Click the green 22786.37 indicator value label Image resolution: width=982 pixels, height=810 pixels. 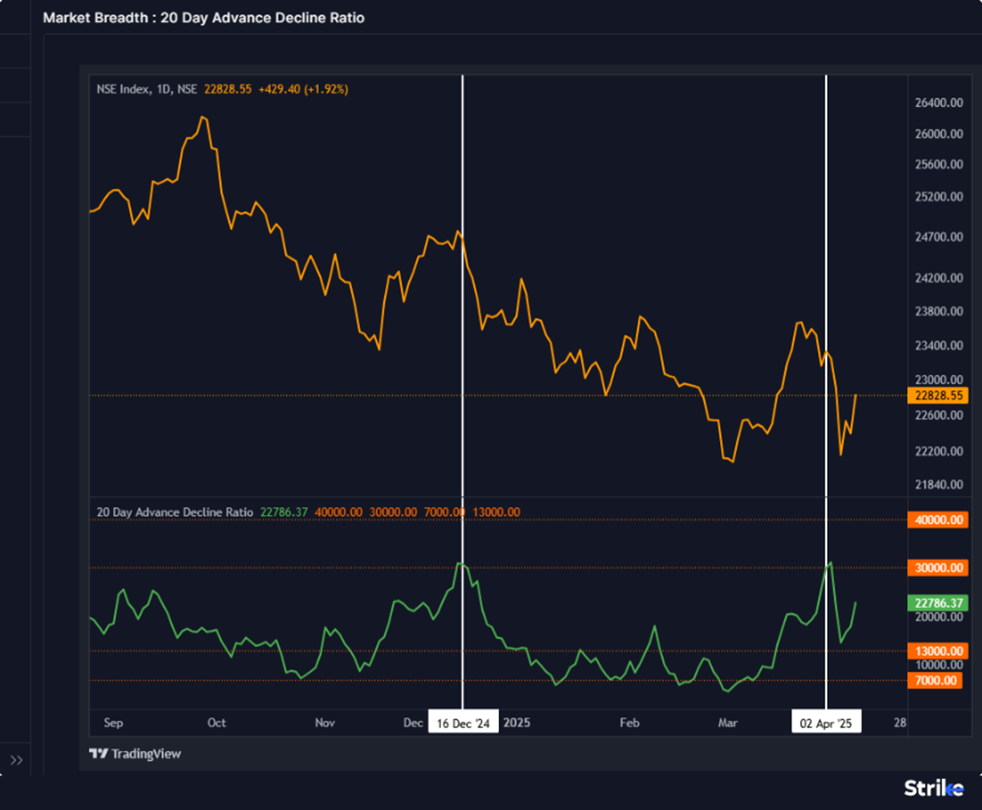click(x=937, y=603)
